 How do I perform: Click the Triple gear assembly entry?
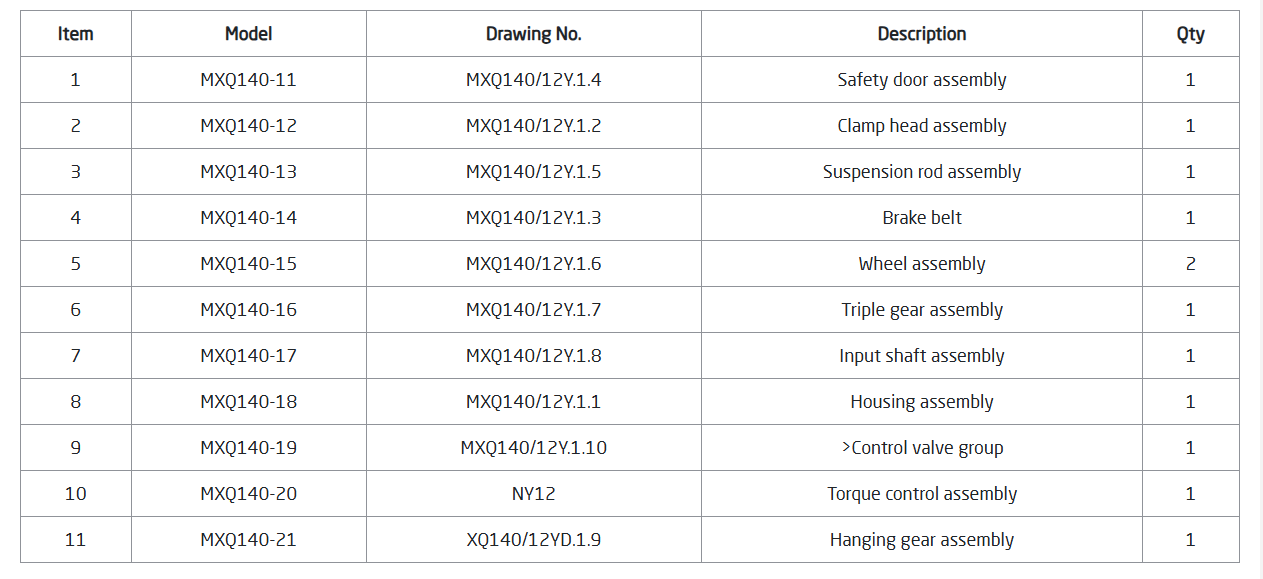pos(921,310)
